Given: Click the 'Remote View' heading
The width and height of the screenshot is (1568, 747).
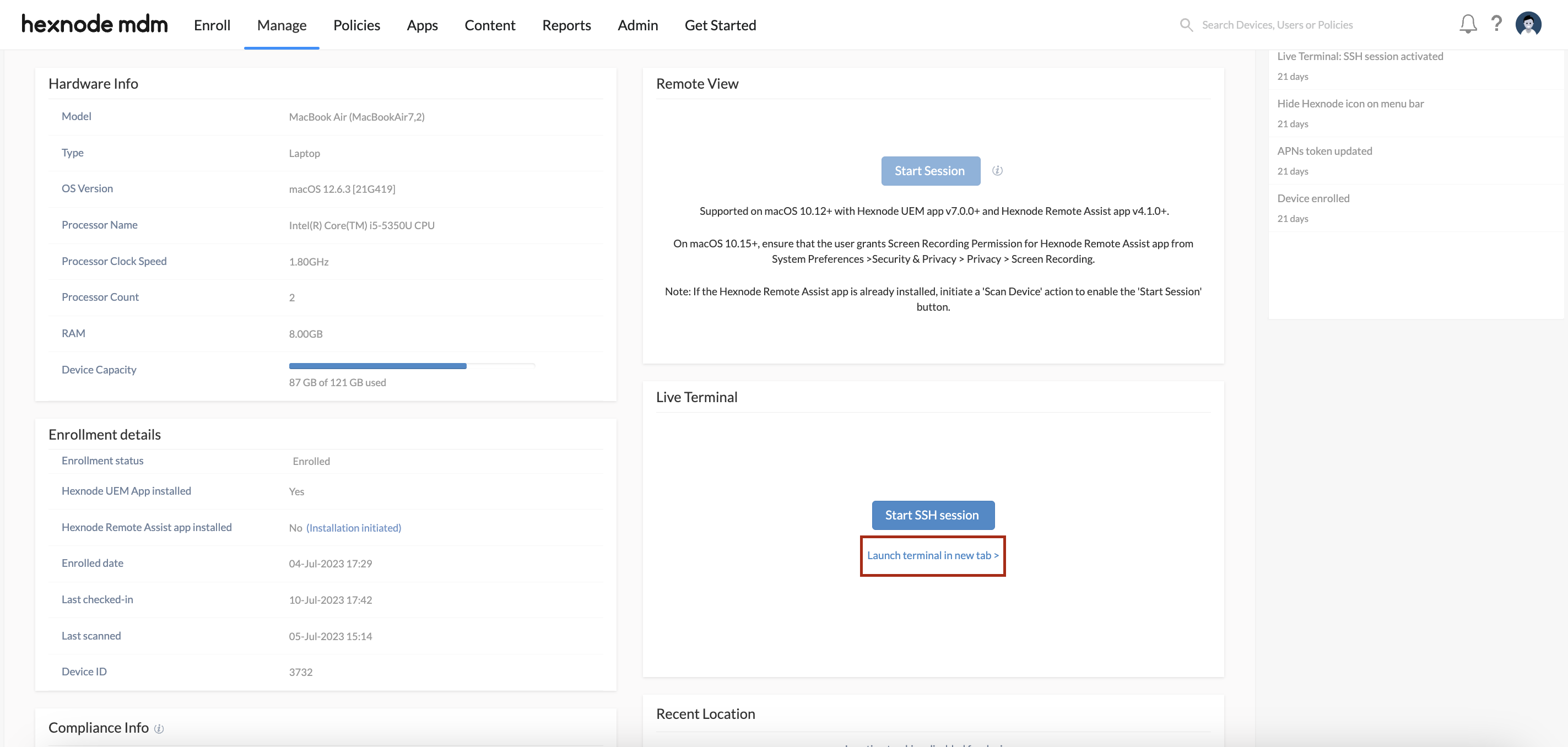Looking at the screenshot, I should click(x=697, y=83).
